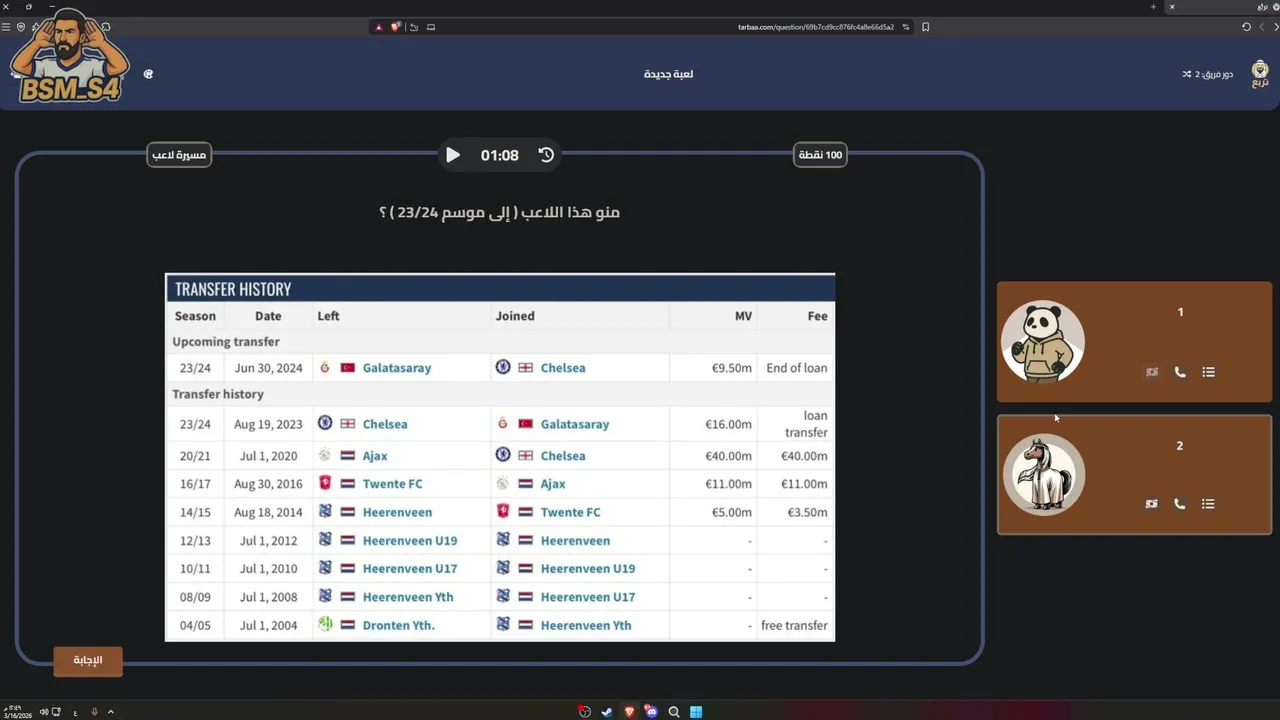The height and width of the screenshot is (720, 1280).
Task: Go forward in browser history
Action: (1260, 27)
